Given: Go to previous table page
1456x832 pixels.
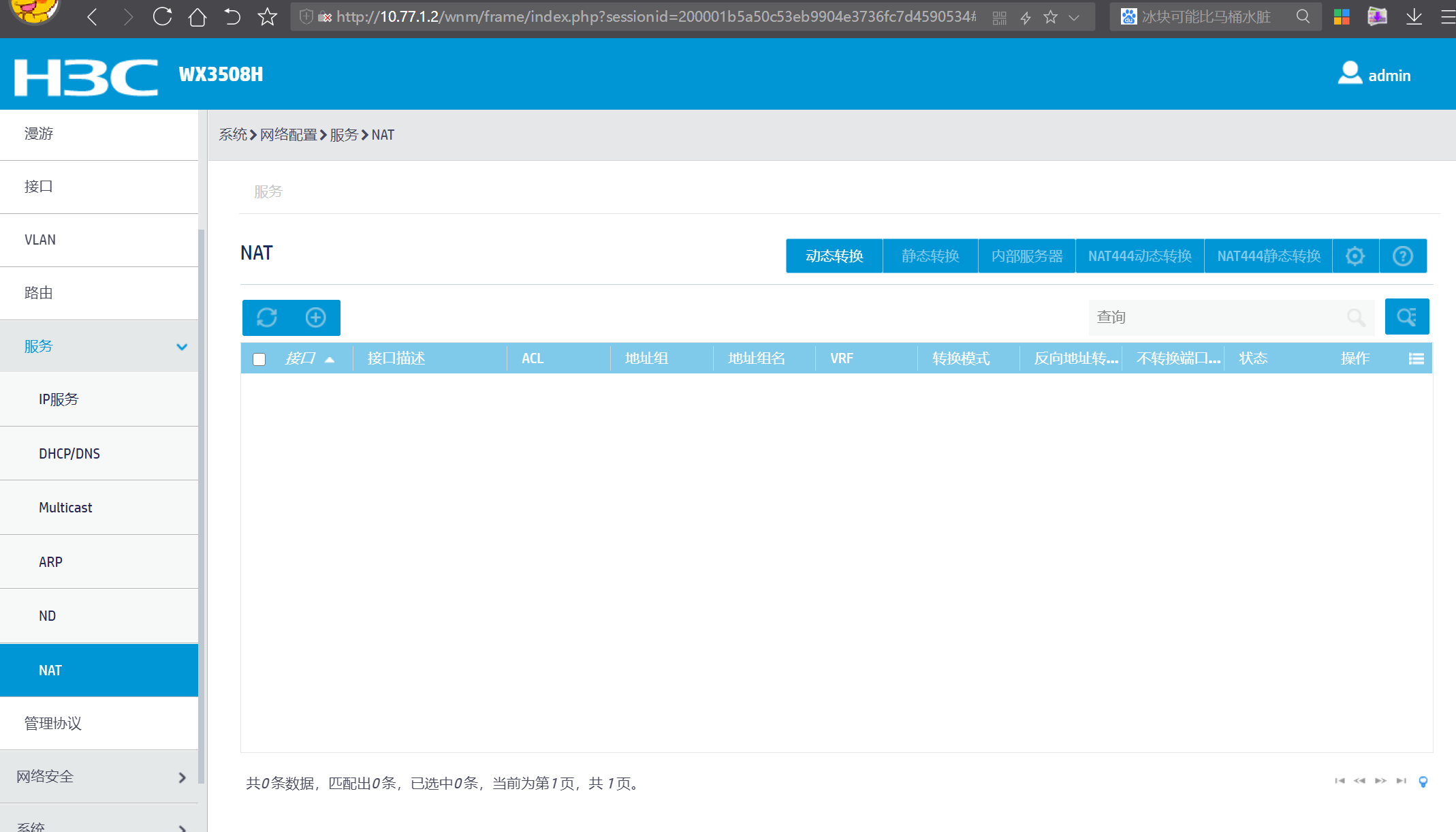Looking at the screenshot, I should tap(1359, 781).
